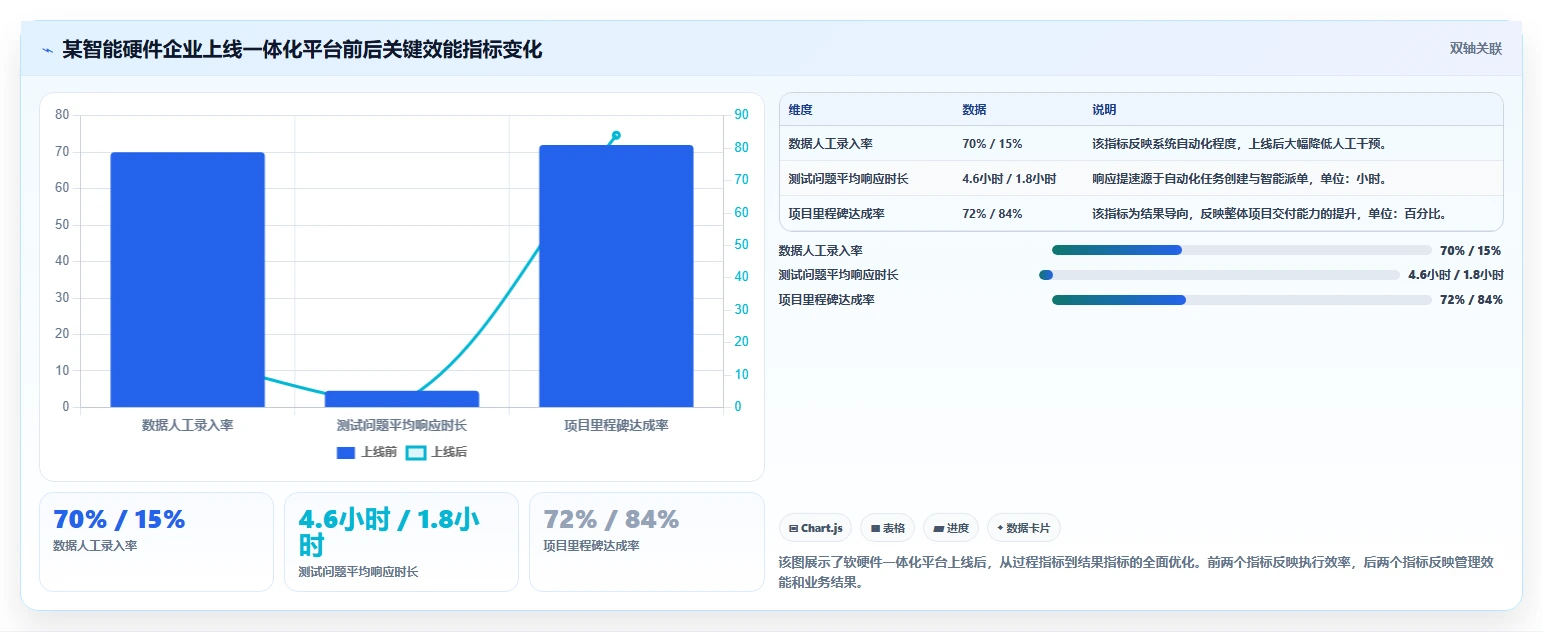Viewport: 1543px width, 632px height.
Task: Open the 4.6小时 / 1.8小时 data card
Action: click(x=401, y=542)
